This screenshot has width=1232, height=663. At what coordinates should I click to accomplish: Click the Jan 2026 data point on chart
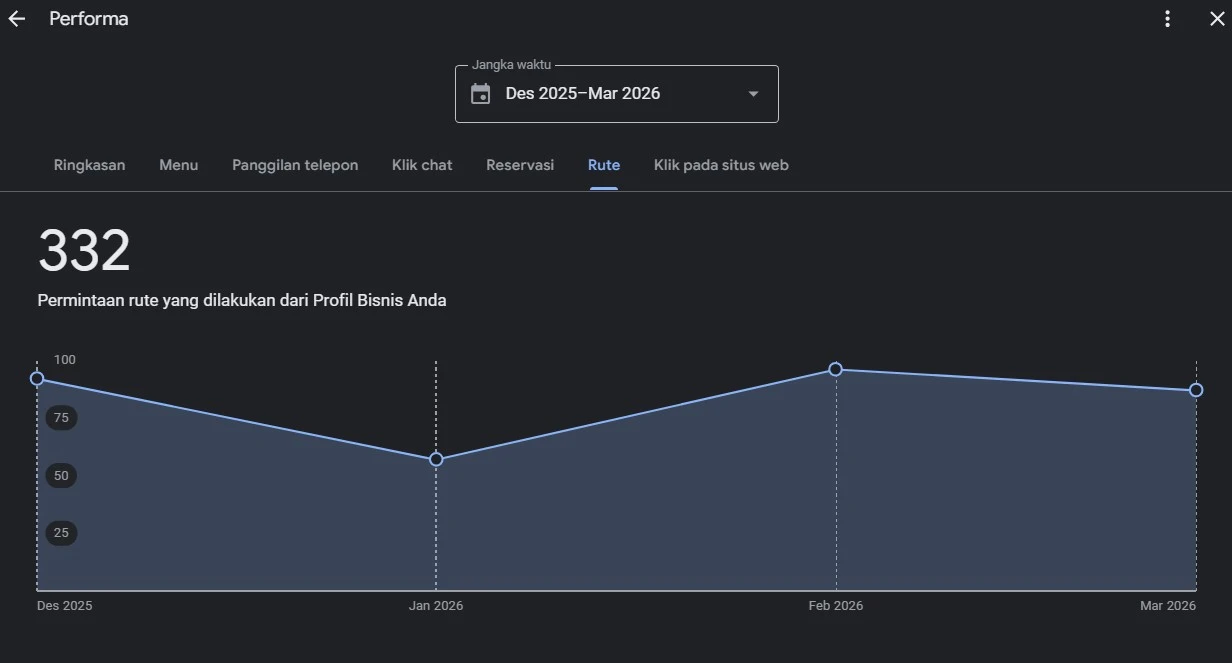(x=436, y=459)
